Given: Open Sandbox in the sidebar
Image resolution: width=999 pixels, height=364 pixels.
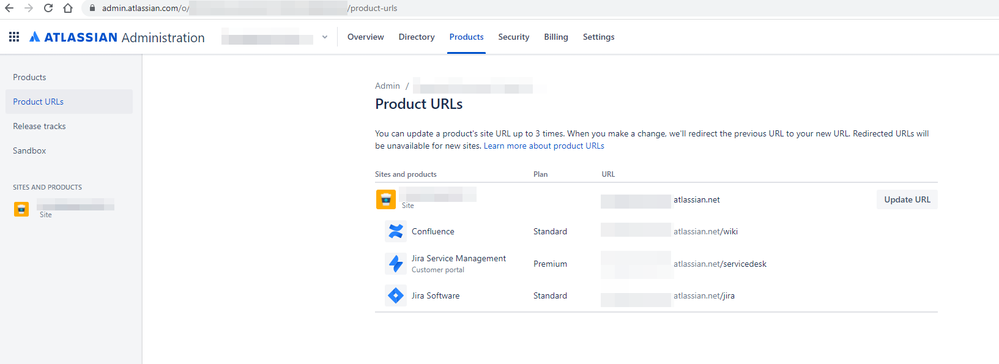Looking at the screenshot, I should (69, 150).
